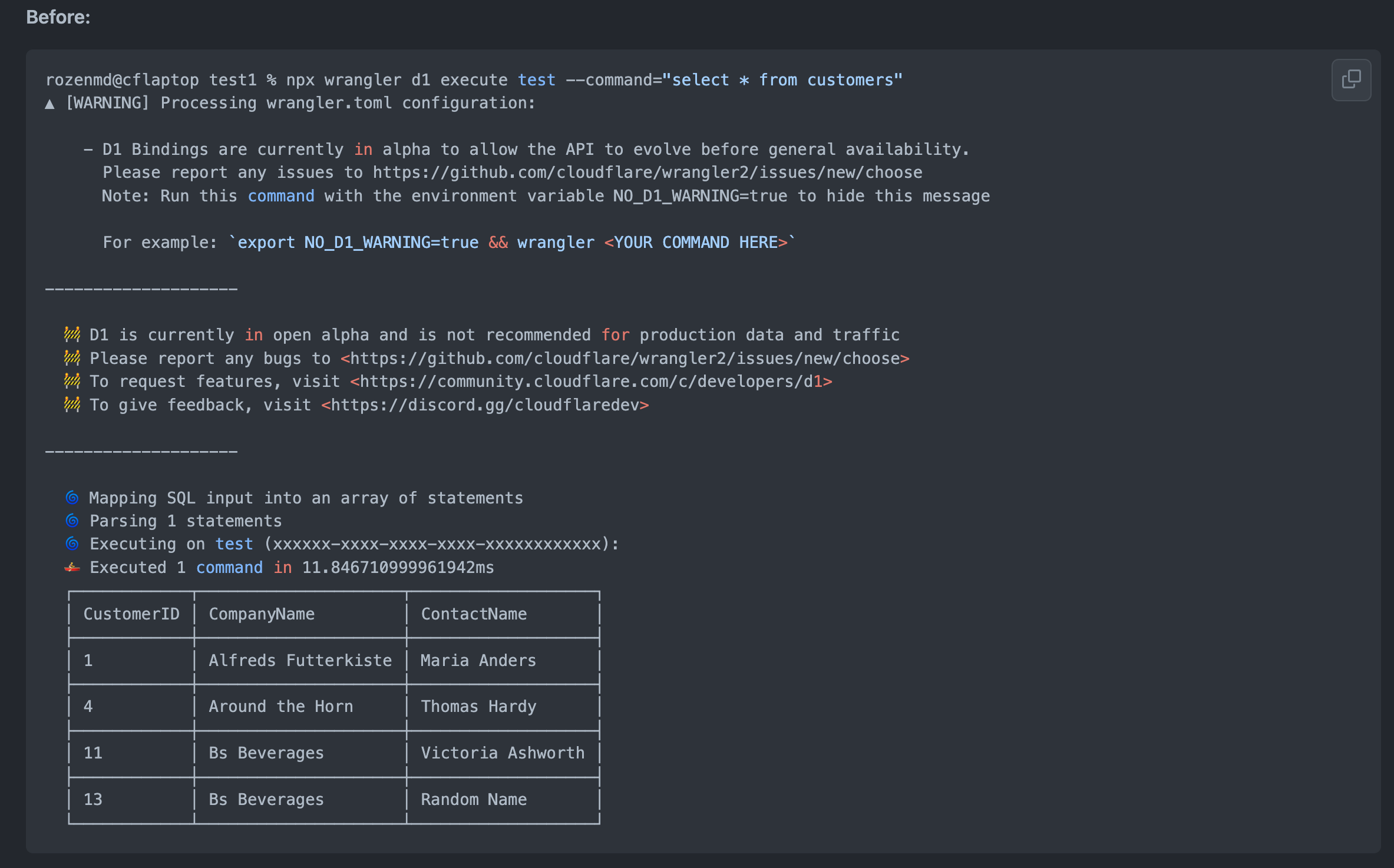Click the CompanyName column header
The image size is (1394, 868).
(x=262, y=614)
